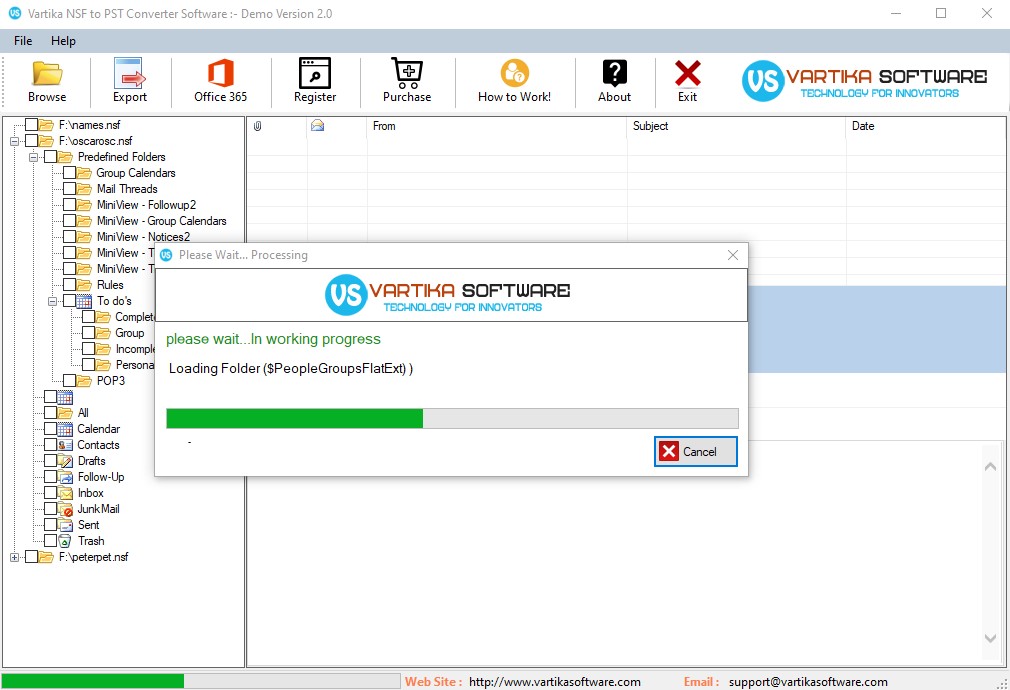Select the Calendar folder icon in tree
Screen dimensions: 1010x690
pyautogui.click(x=65, y=429)
